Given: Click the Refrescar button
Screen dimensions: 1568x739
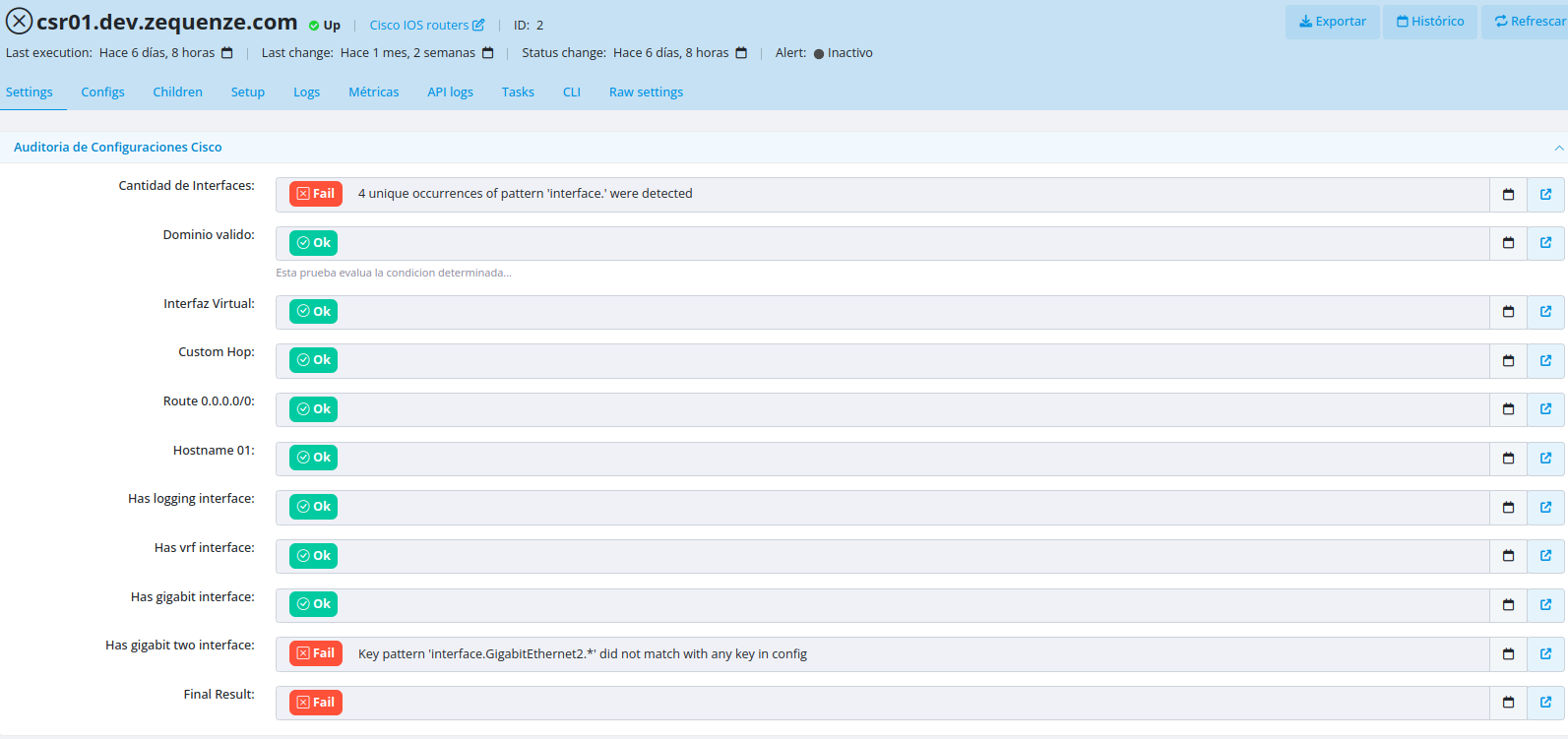Looking at the screenshot, I should (1529, 22).
